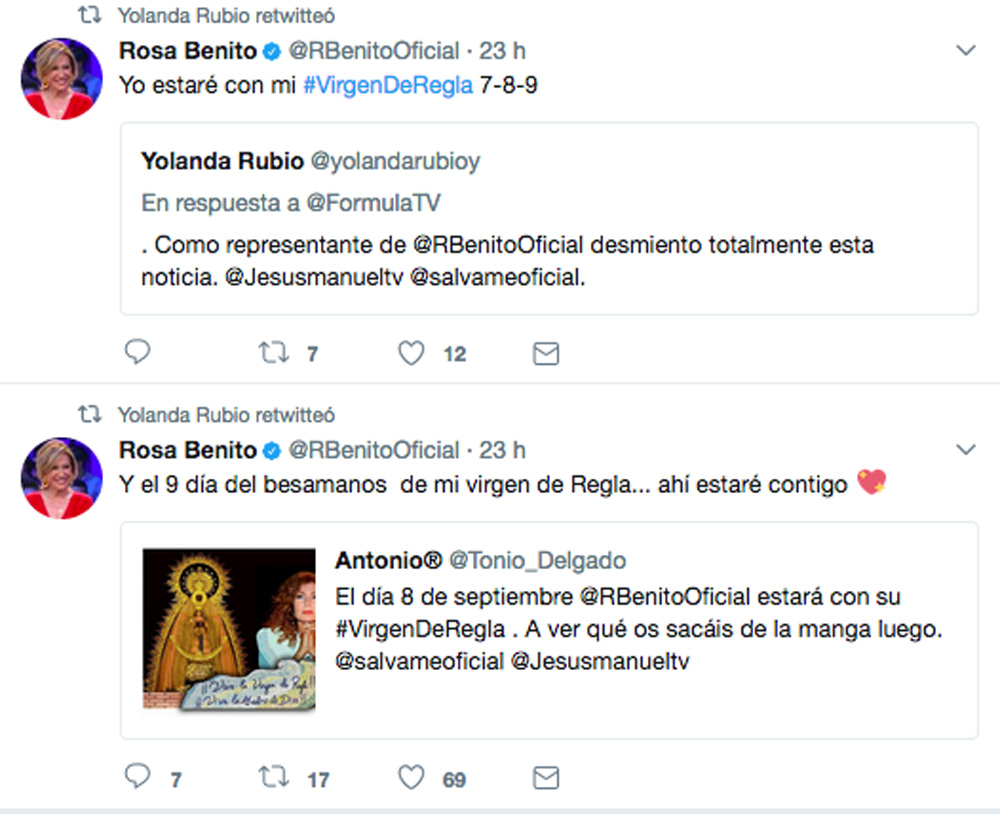Retweet the besamanos tweet with 17 retweets
Viewport: 1000px width, 814px height.
tap(274, 778)
